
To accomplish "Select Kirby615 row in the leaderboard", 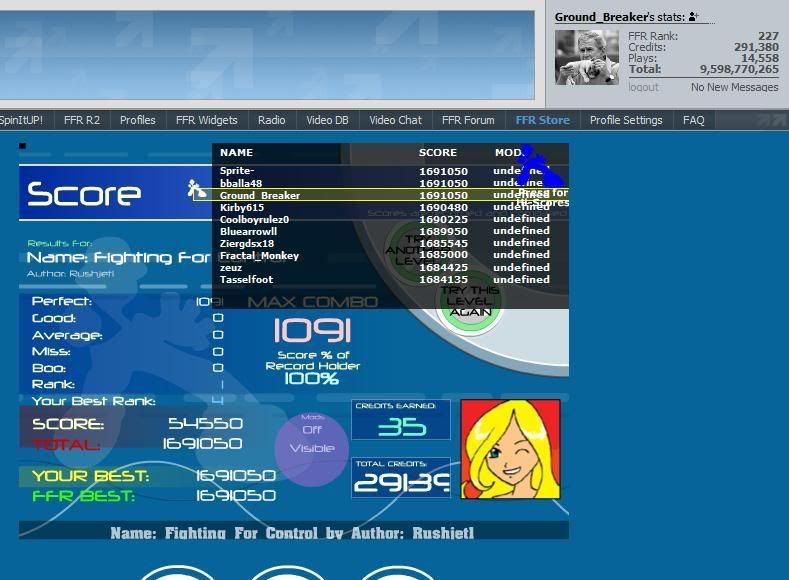I will click(x=242, y=207).
